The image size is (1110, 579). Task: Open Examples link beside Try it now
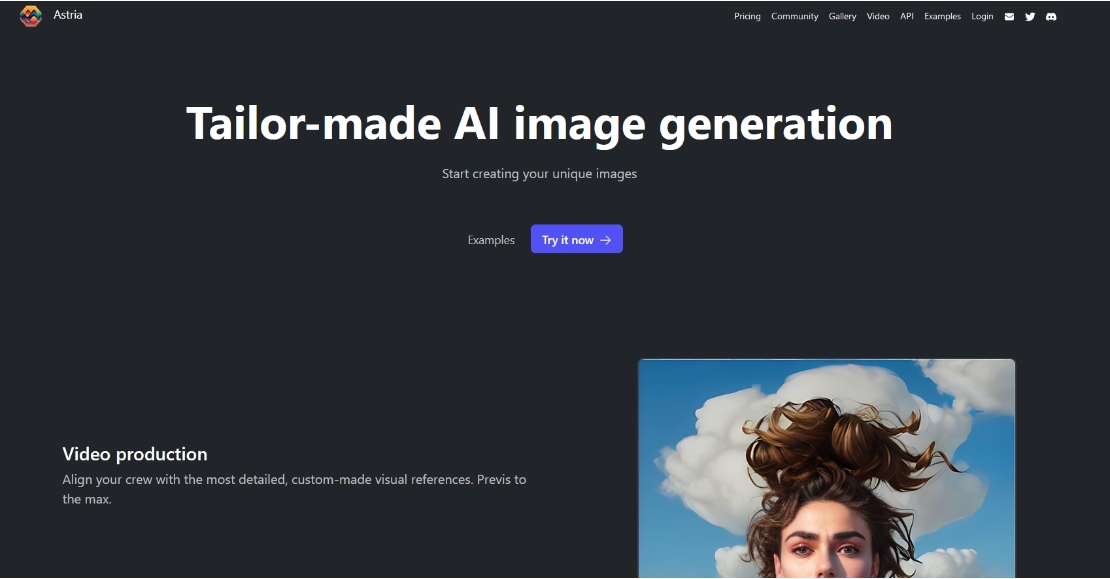(x=491, y=240)
